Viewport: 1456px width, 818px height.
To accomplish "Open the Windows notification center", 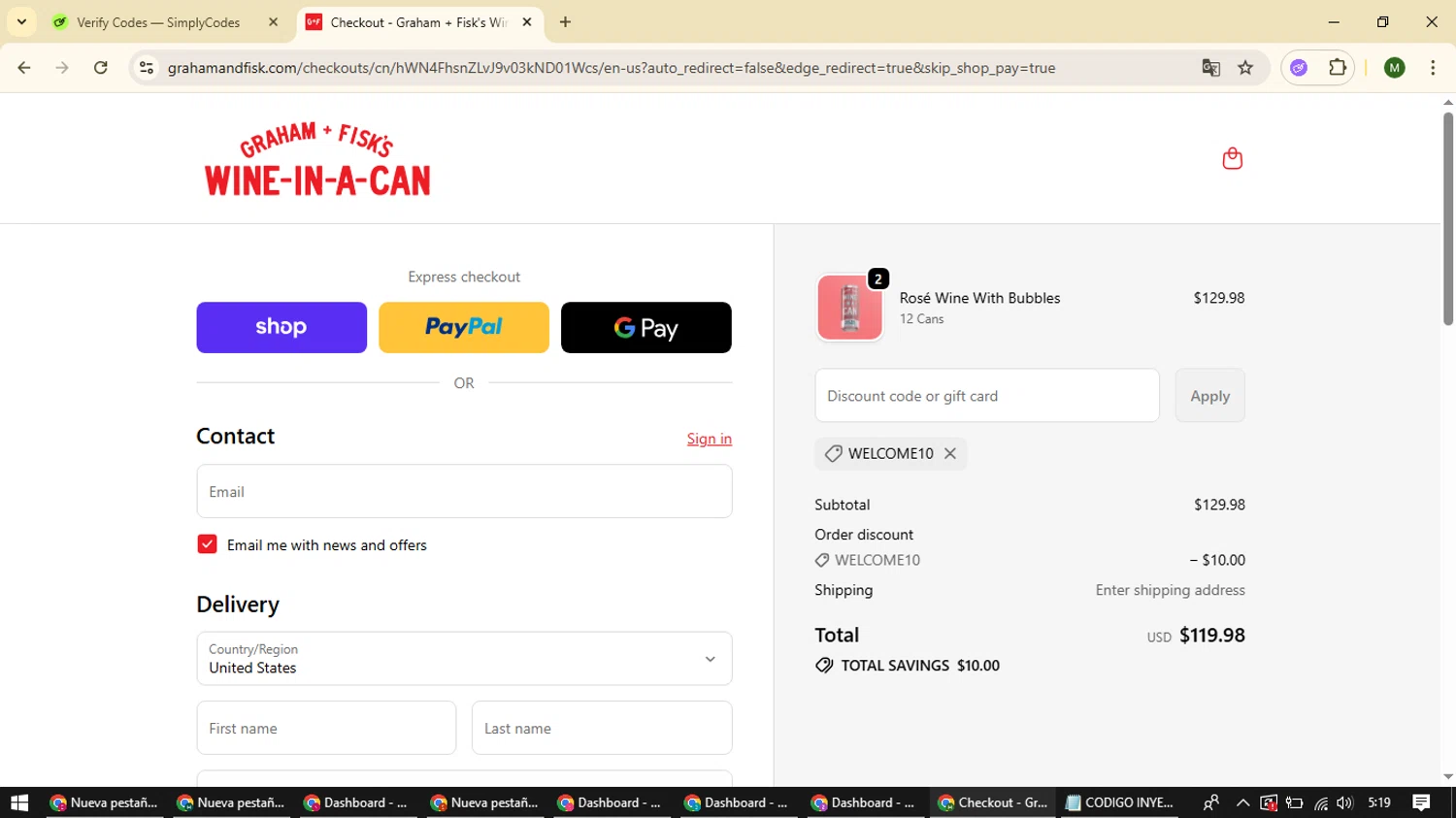I will click(1421, 802).
